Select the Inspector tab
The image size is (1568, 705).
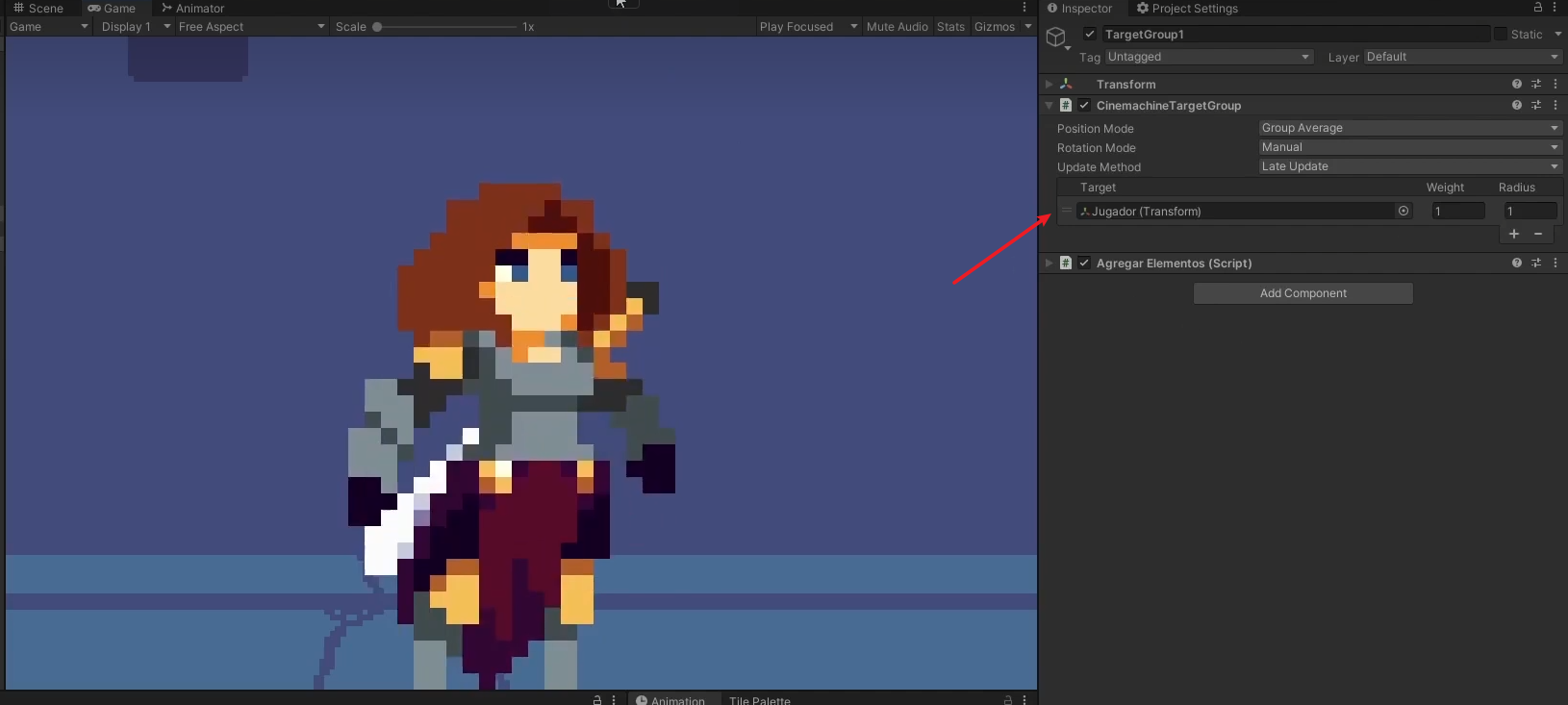pos(1079,8)
